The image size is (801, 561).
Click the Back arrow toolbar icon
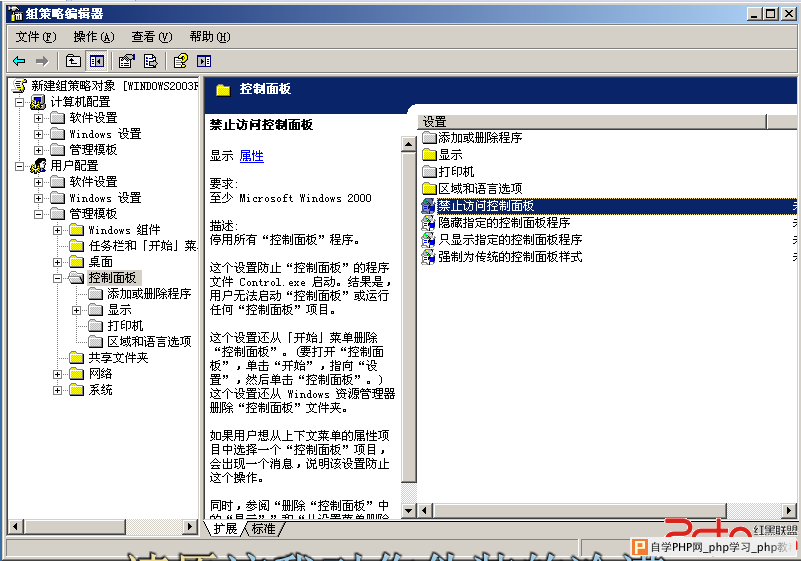[19, 61]
